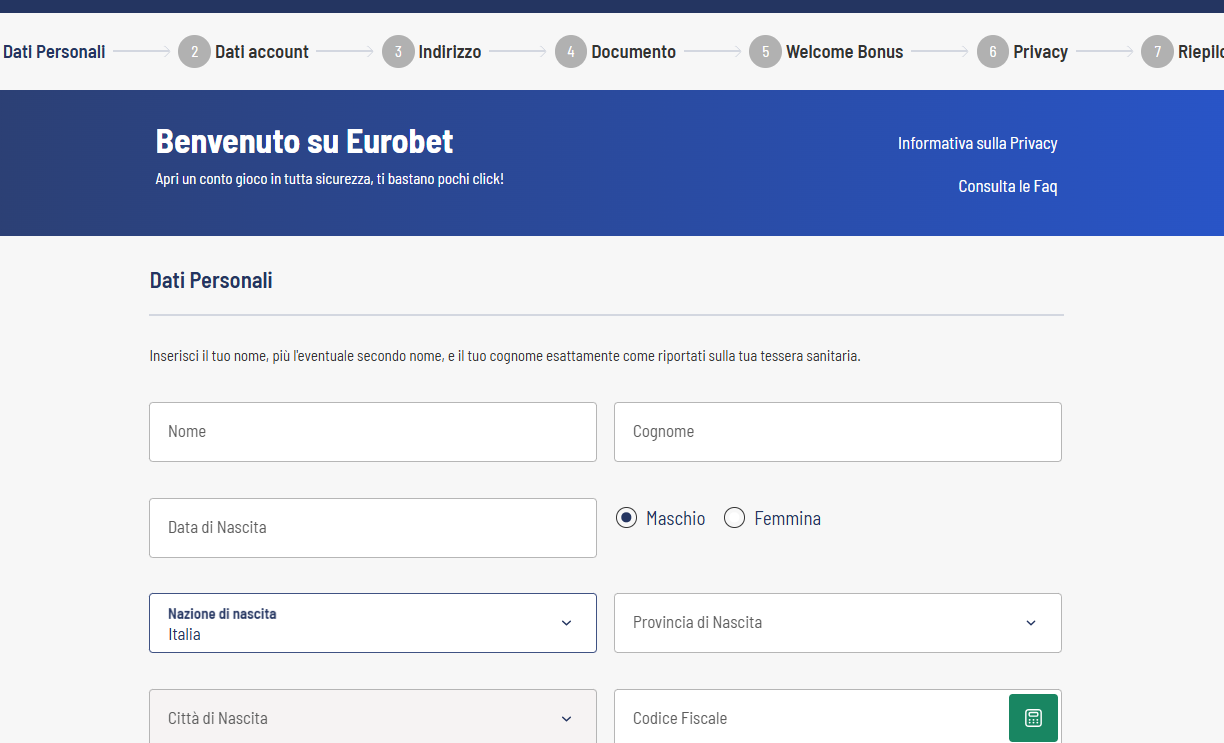Viewport: 1224px width, 743px height.
Task: Click step 3 circle for Indirizzo
Action: click(x=398, y=52)
